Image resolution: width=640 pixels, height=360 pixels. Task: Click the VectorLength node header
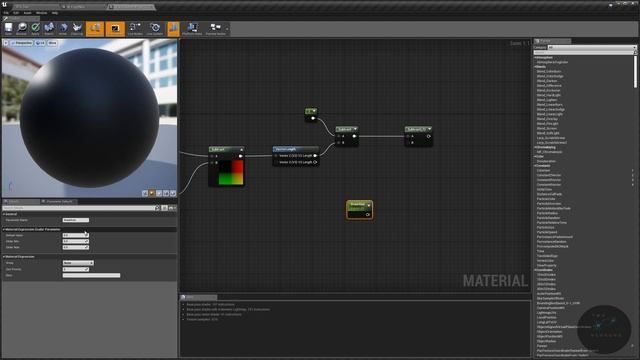tap(296, 149)
